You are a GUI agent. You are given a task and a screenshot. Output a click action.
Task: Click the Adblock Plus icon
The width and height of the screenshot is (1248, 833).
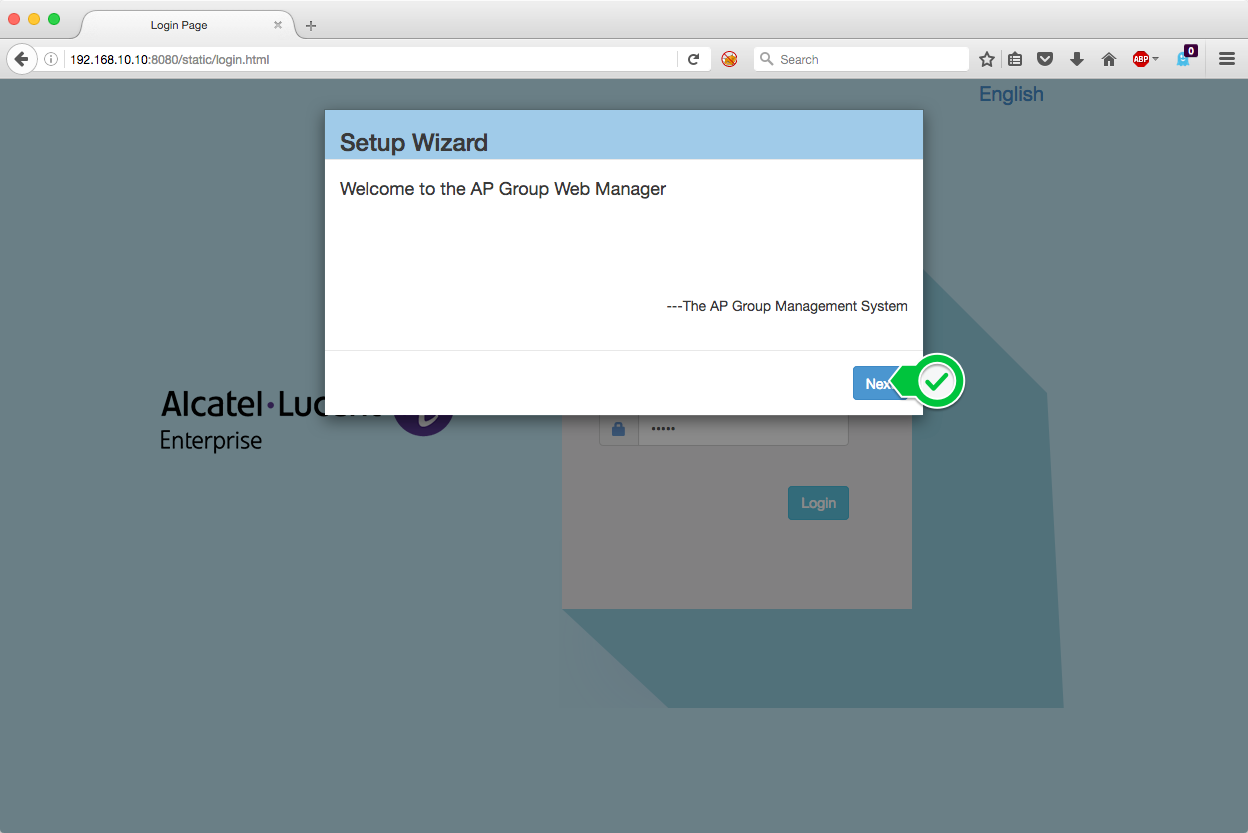[1140, 59]
